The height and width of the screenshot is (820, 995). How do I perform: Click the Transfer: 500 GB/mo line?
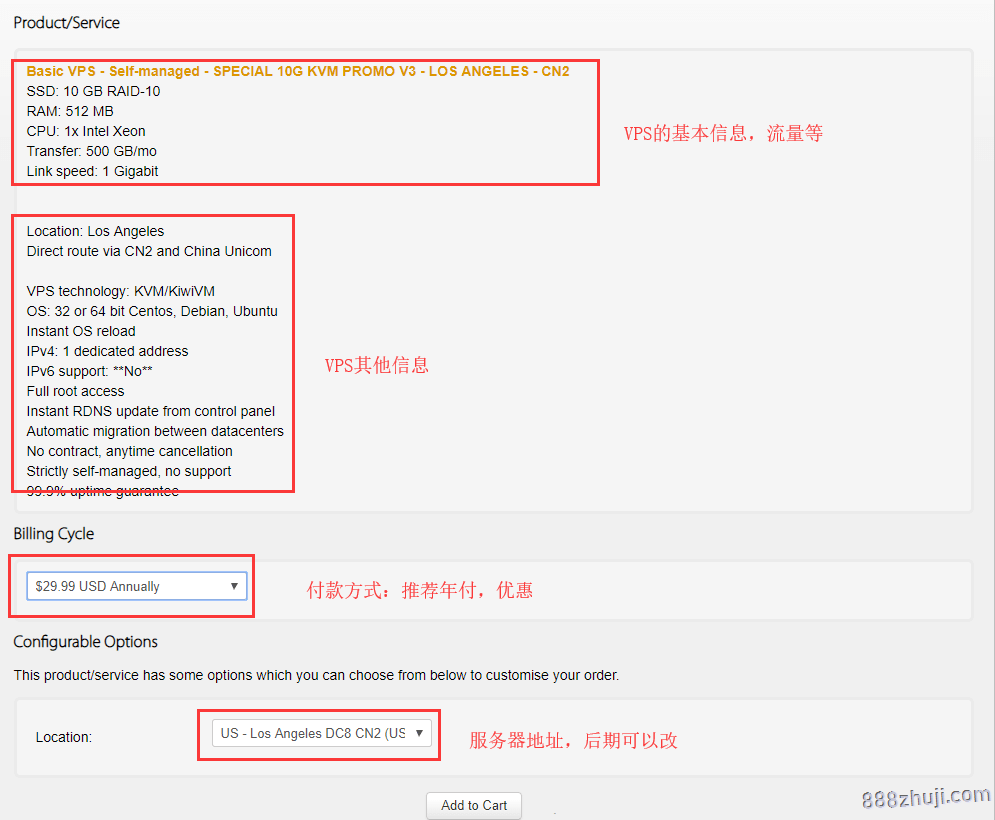[x=92, y=151]
